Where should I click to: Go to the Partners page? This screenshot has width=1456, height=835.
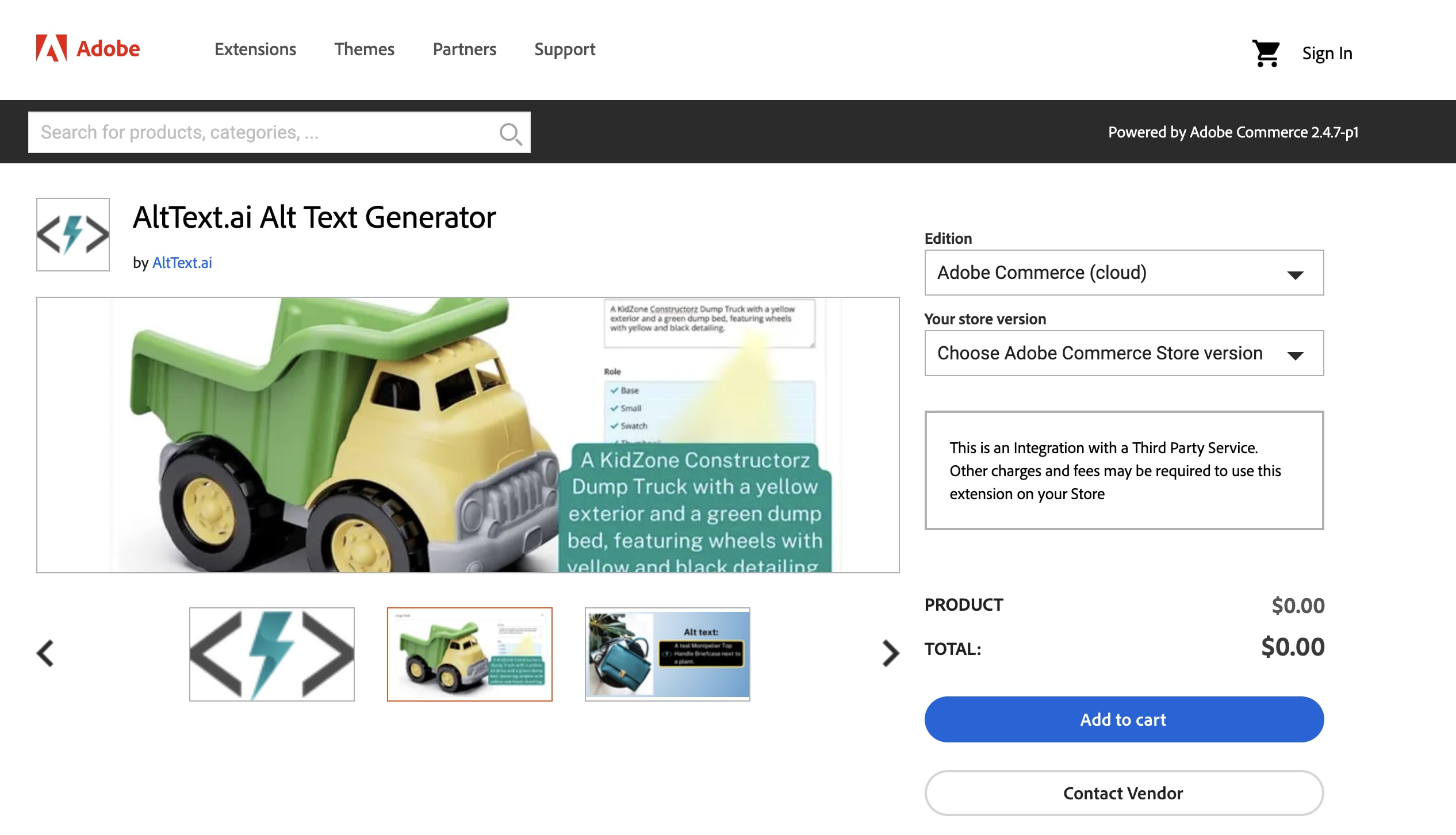(x=465, y=49)
